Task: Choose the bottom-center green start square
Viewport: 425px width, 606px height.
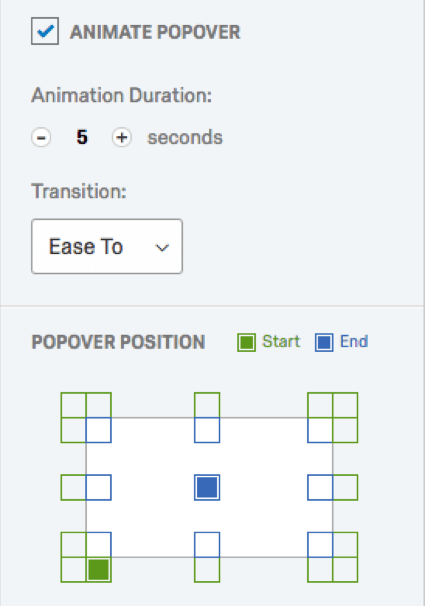Action: tap(207, 570)
